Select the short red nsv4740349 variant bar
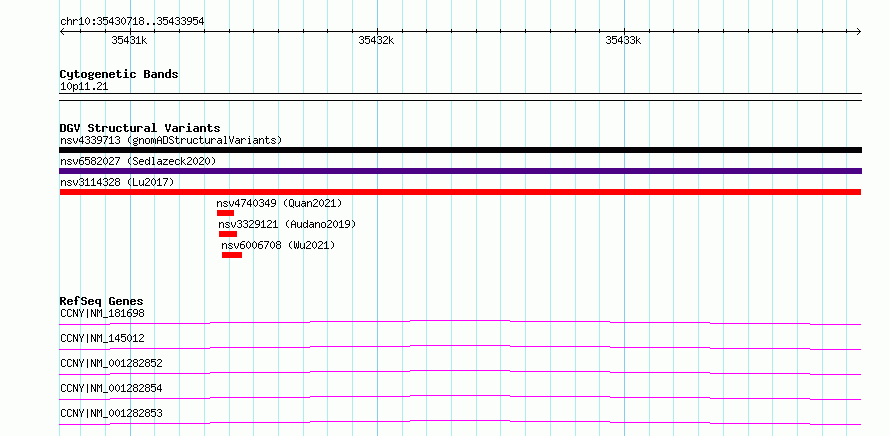This screenshot has width=890, height=436. coord(225,213)
